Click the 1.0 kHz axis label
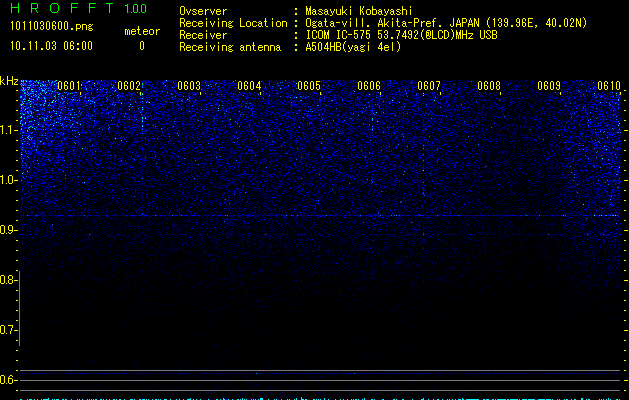The image size is (629, 400). (x=7, y=180)
